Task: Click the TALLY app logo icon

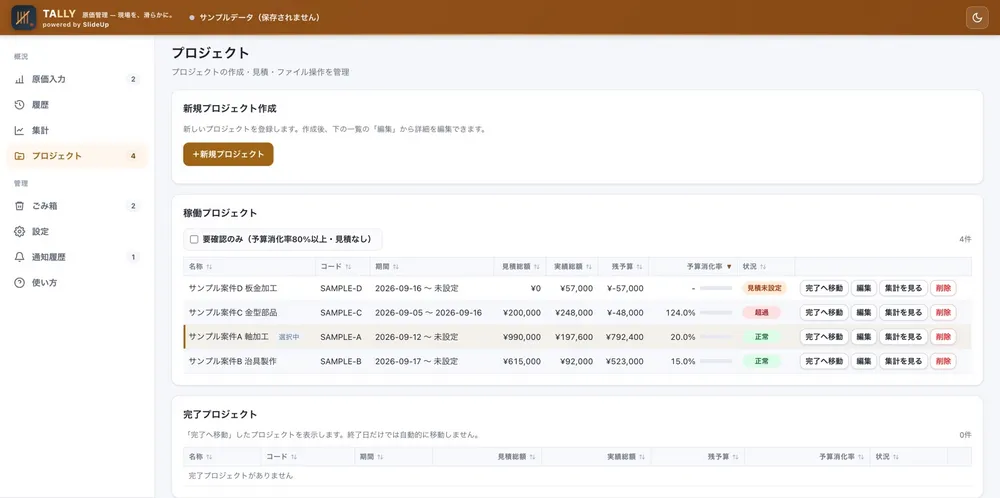Action: [x=24, y=17]
